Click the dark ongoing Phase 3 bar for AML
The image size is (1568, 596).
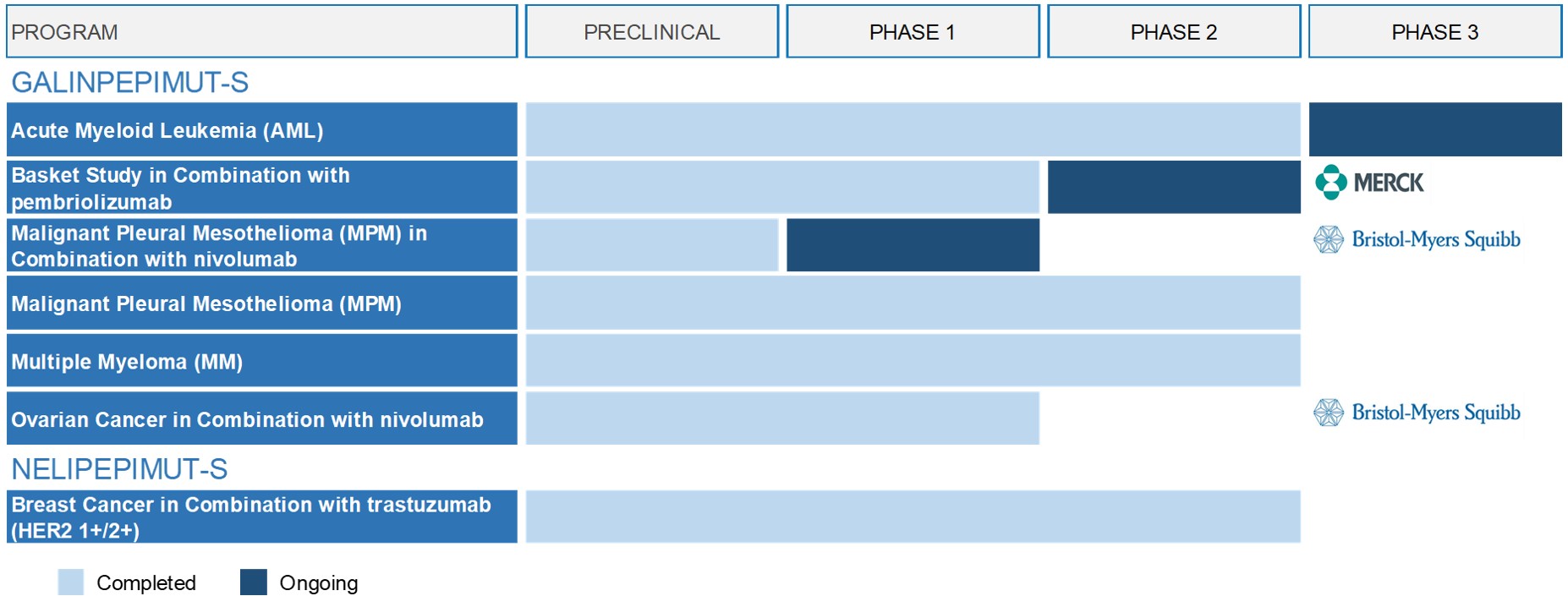[x=1434, y=129]
